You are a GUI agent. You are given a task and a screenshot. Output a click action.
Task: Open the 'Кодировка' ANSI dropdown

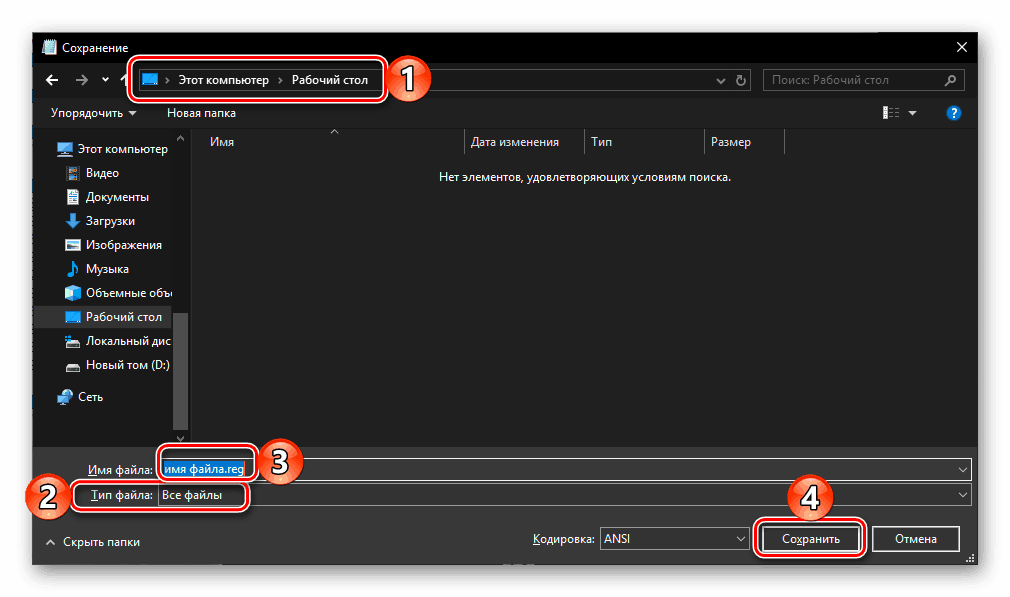(674, 539)
